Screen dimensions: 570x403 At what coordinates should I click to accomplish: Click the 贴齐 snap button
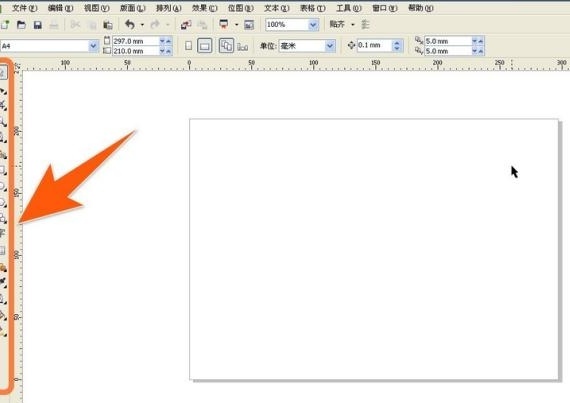pos(337,24)
